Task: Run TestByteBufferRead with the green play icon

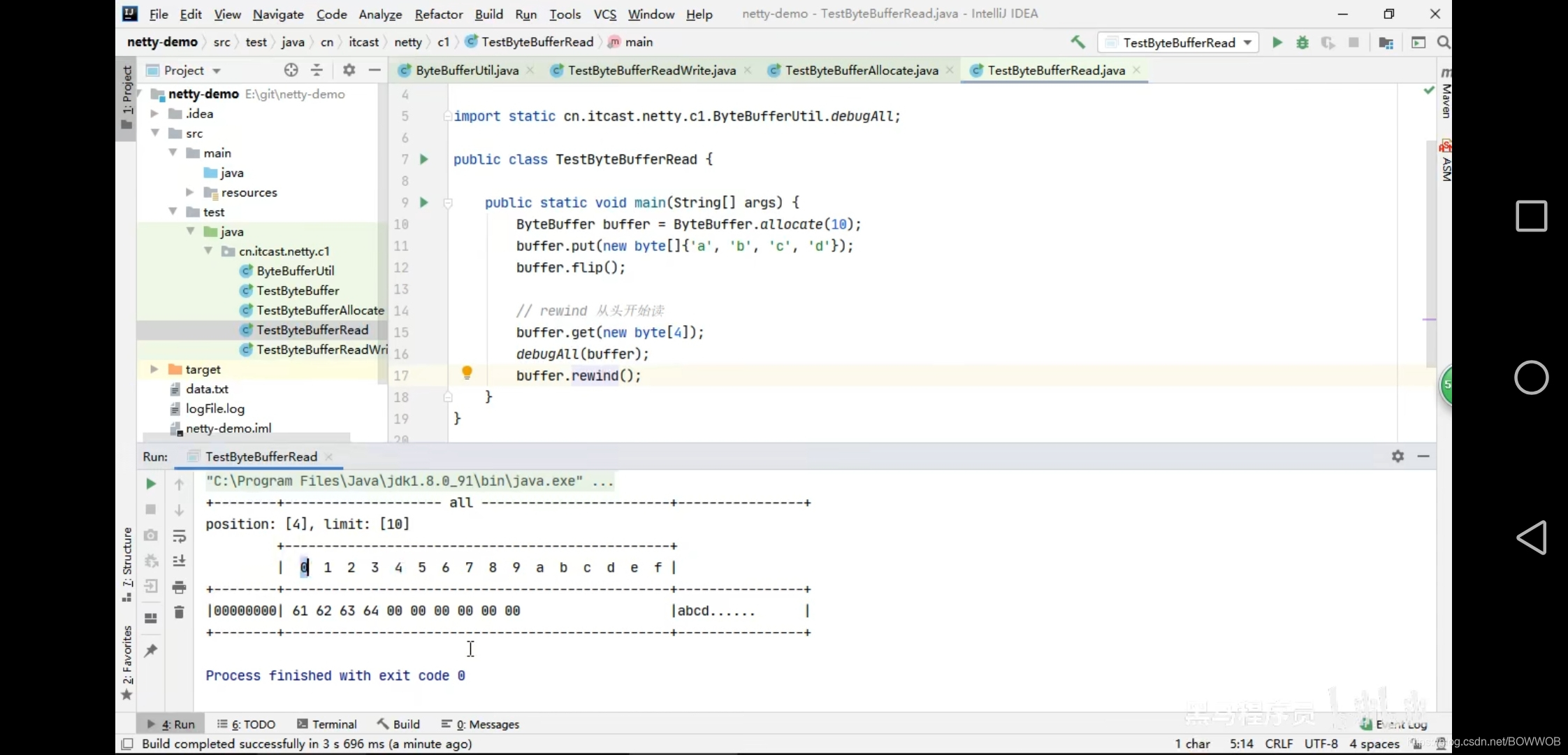Action: pos(1277,43)
